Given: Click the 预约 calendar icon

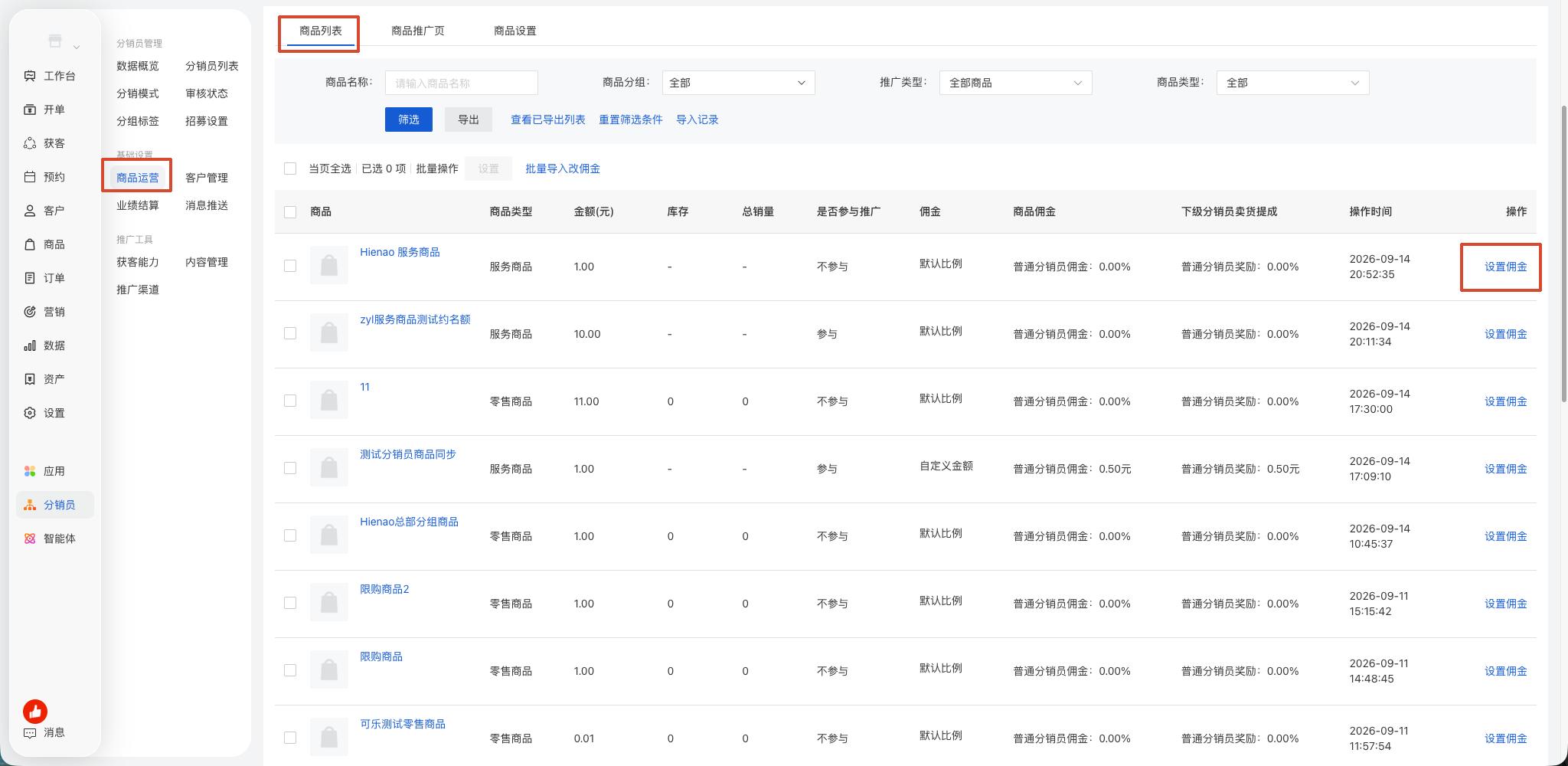Looking at the screenshot, I should point(30,177).
